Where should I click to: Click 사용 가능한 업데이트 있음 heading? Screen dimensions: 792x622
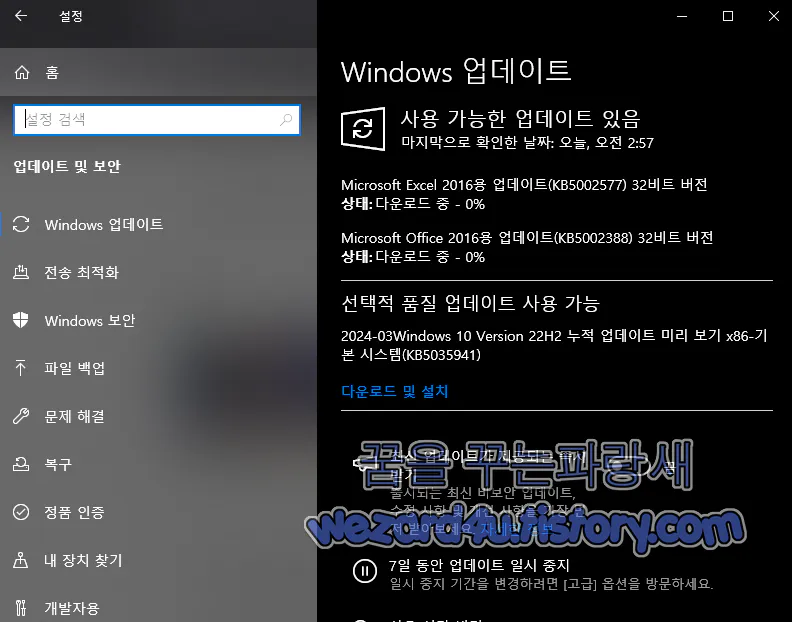tap(520, 119)
